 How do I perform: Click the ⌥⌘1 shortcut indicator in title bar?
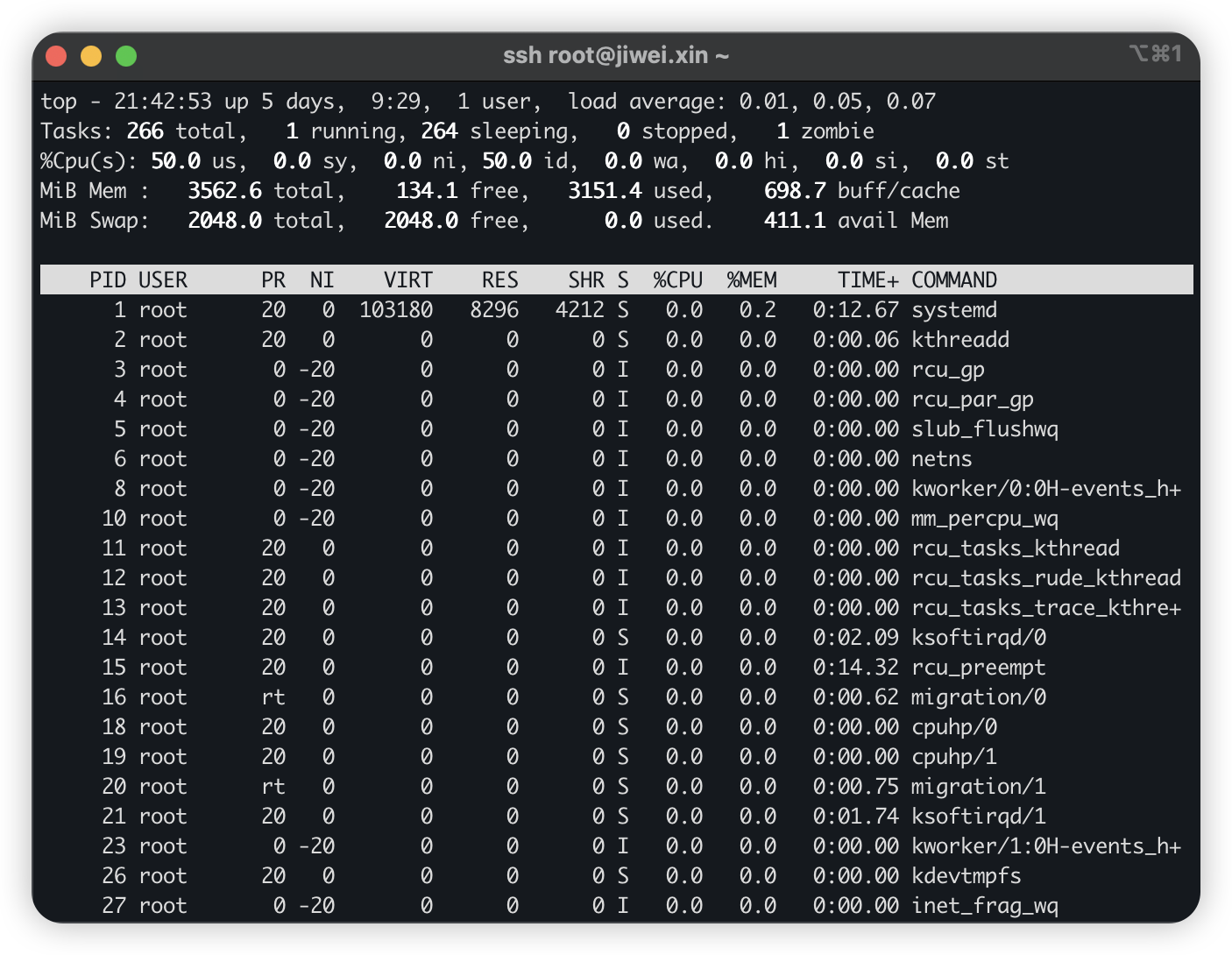[x=1155, y=54]
